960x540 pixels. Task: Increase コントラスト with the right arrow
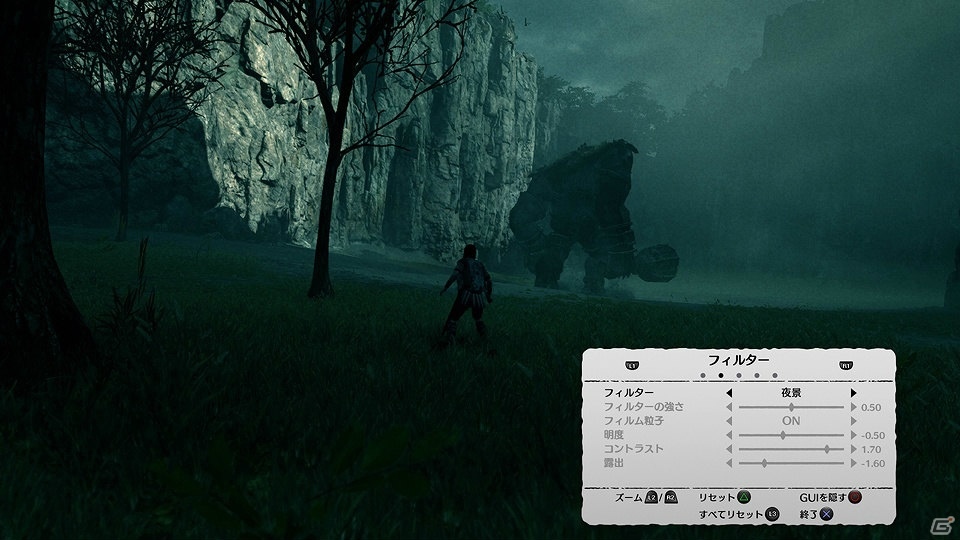853,449
